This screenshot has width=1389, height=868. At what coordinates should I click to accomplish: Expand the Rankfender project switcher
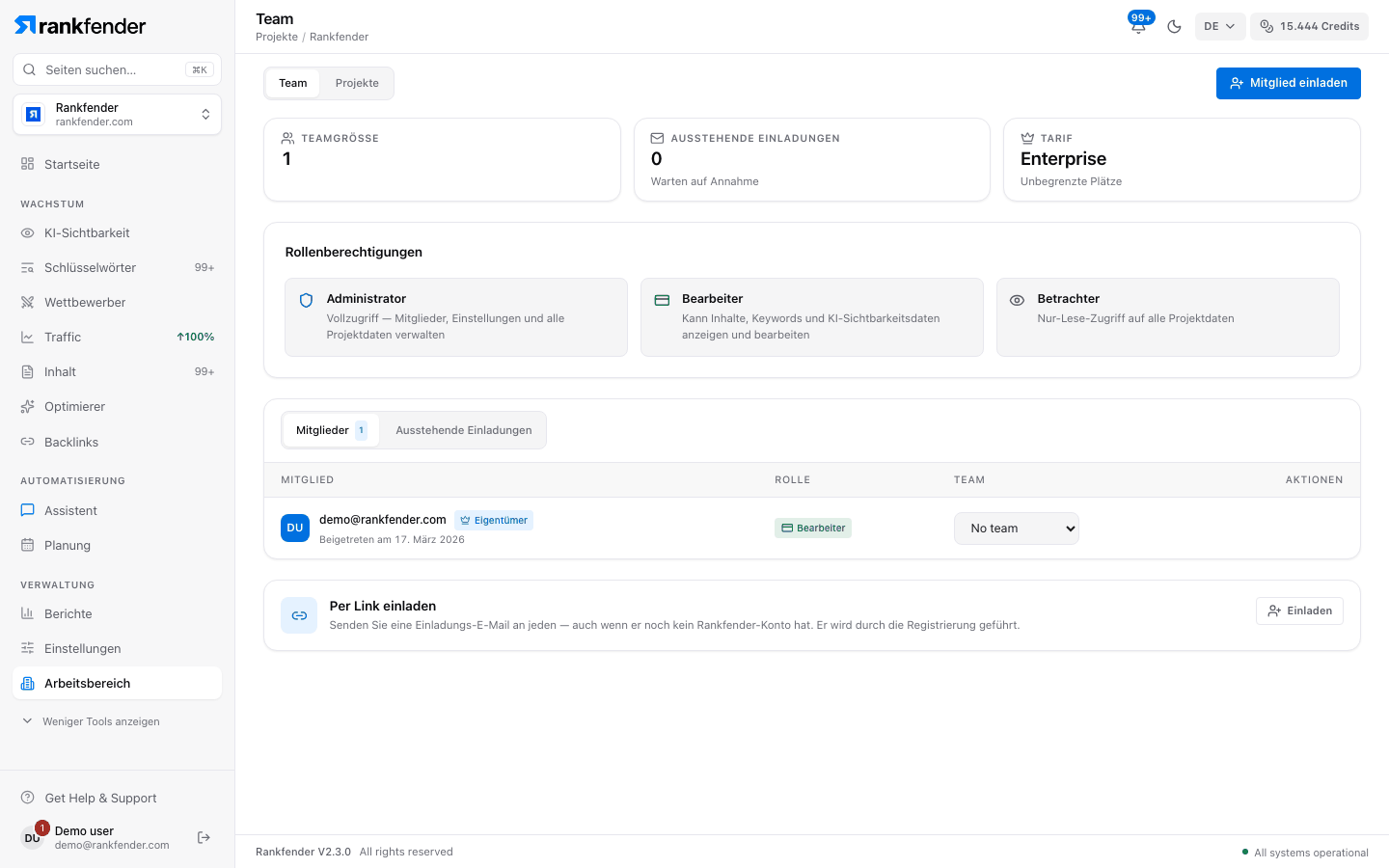(117, 115)
